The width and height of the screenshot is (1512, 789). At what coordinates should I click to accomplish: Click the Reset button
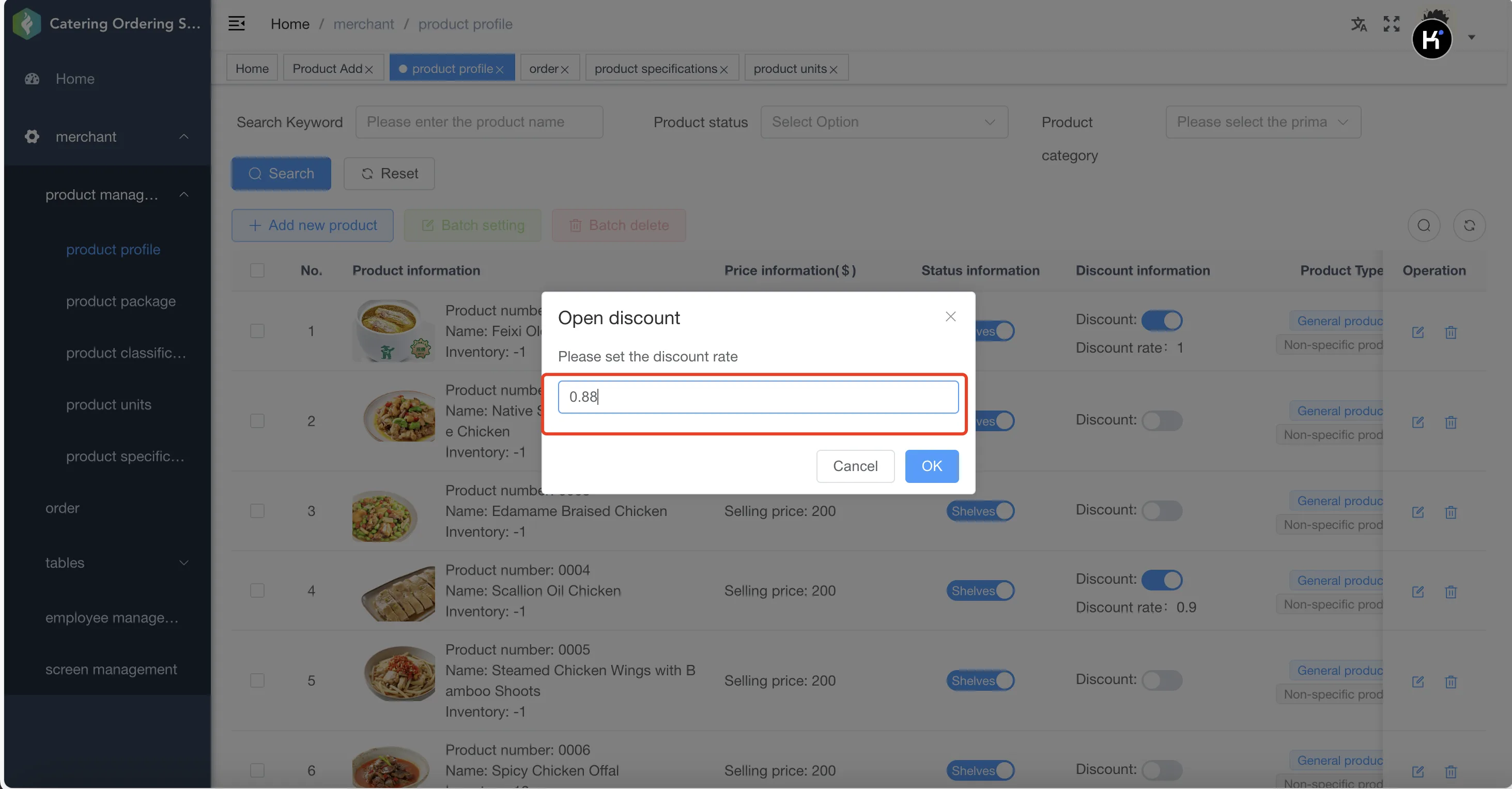(389, 174)
